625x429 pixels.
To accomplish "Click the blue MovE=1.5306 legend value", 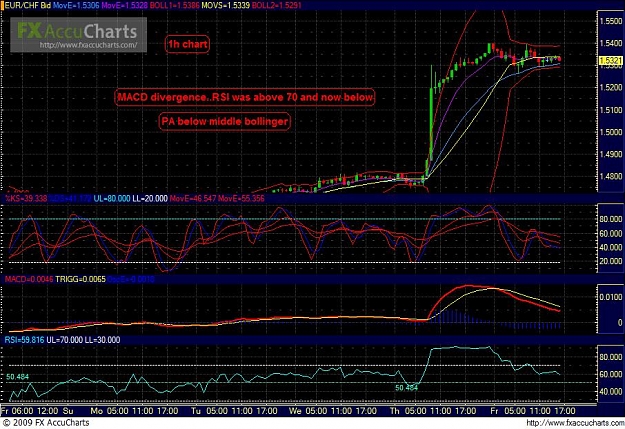I will tap(76, 6).
